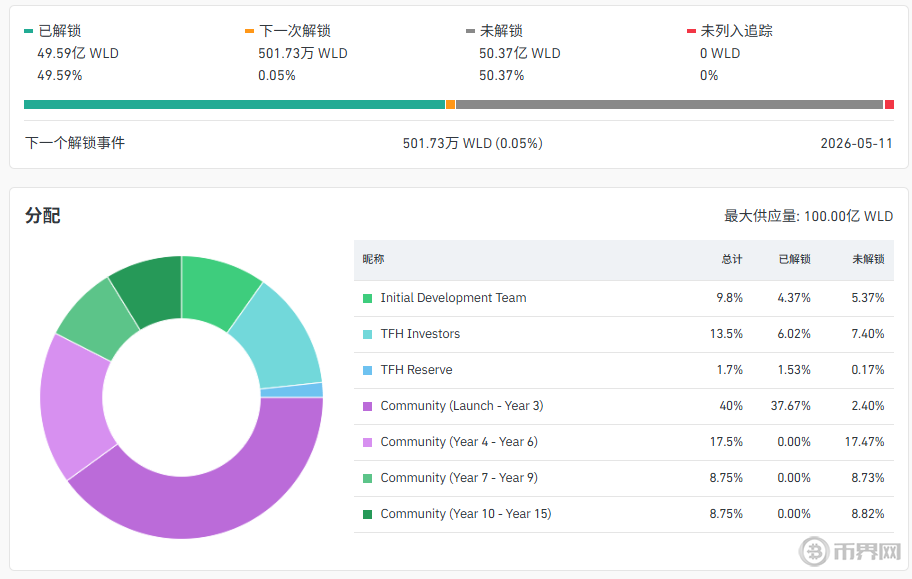
Task: Click 501.73万 WLD (0.05%) event value
Action: [x=472, y=143]
